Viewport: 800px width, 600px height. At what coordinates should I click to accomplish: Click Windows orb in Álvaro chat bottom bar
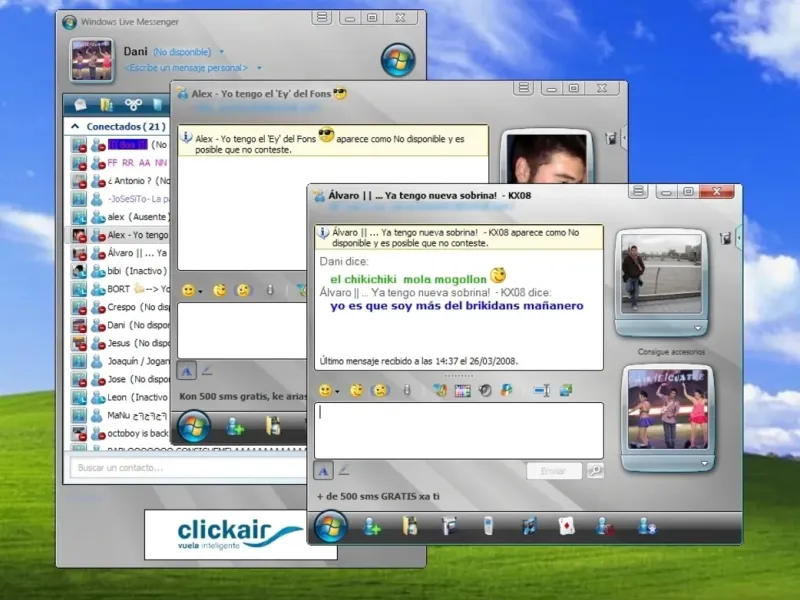coord(331,527)
